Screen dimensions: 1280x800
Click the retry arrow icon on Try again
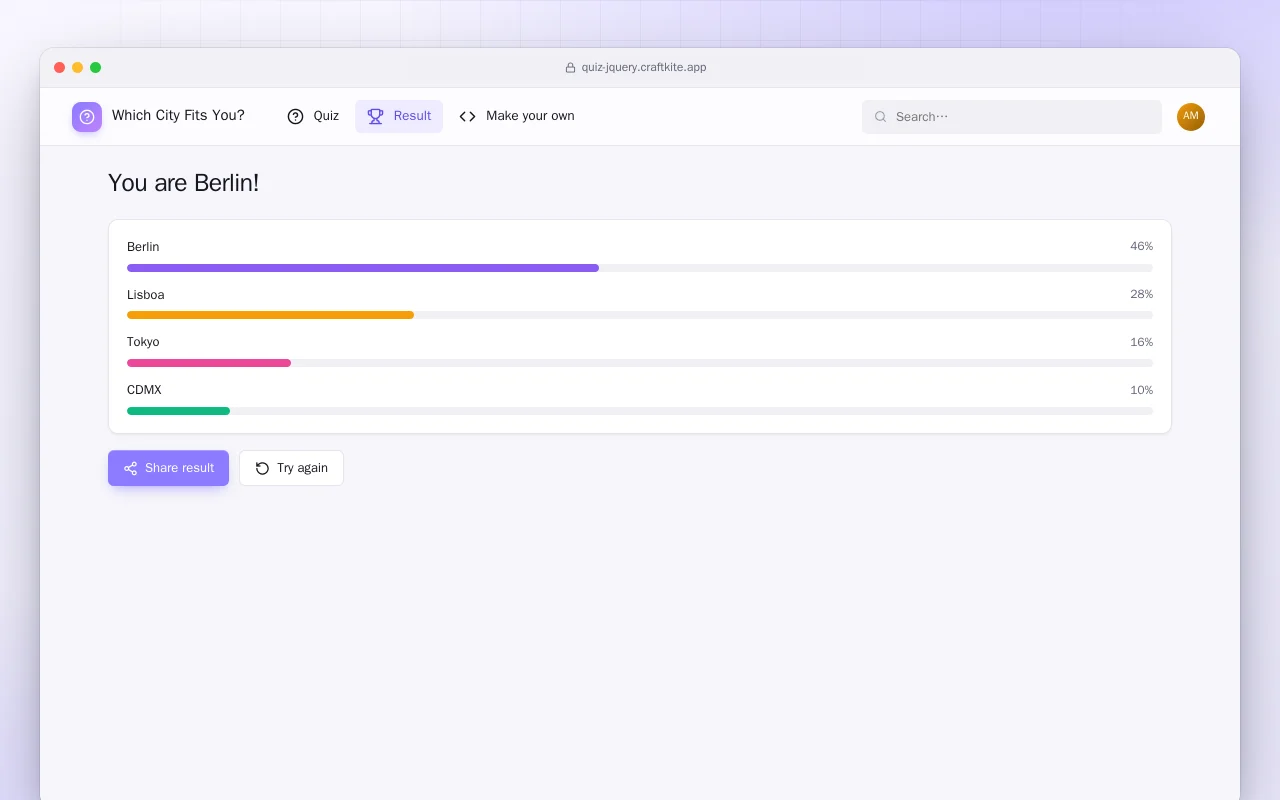[262, 468]
